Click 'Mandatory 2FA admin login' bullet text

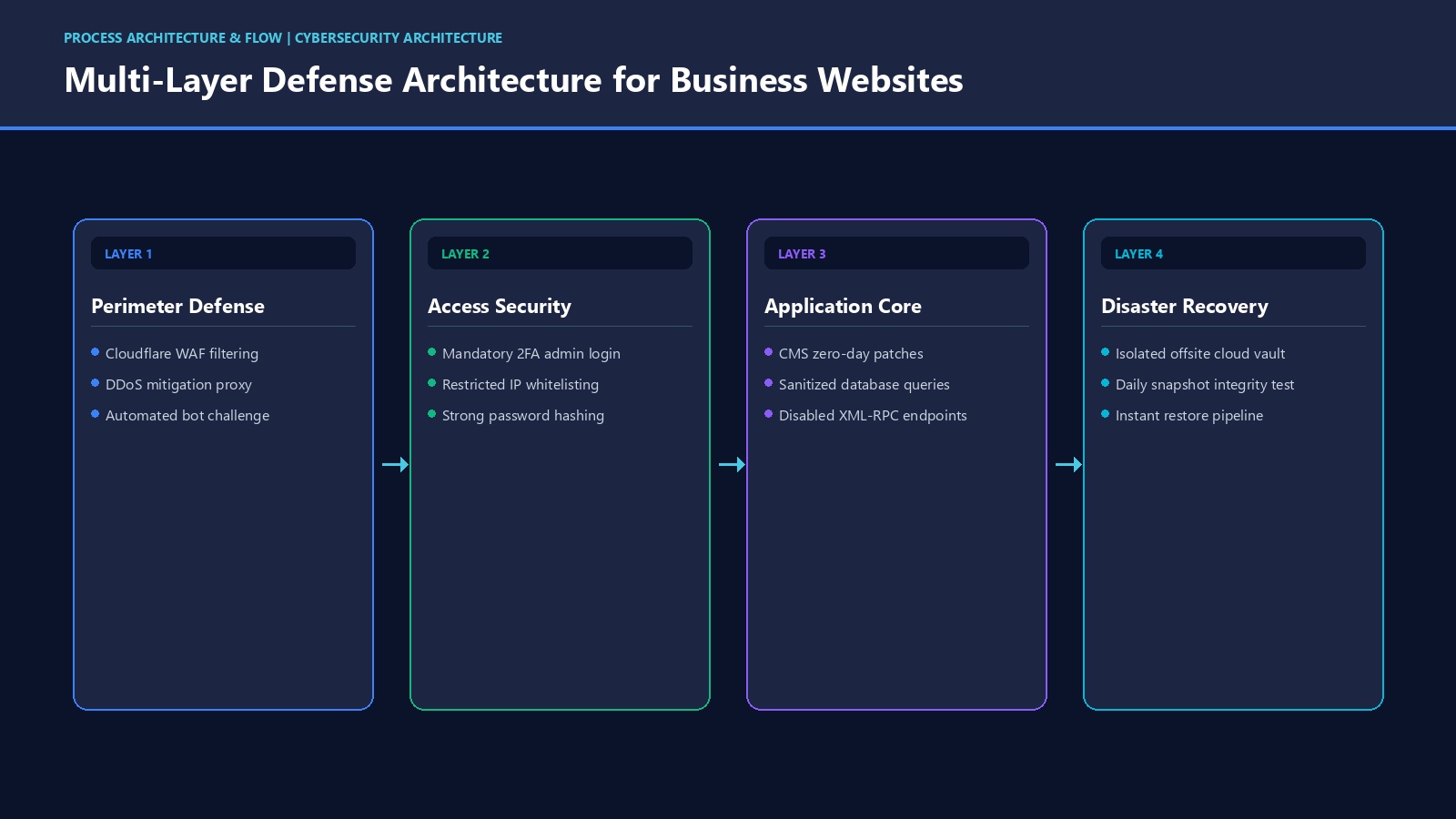pyautogui.click(x=531, y=353)
